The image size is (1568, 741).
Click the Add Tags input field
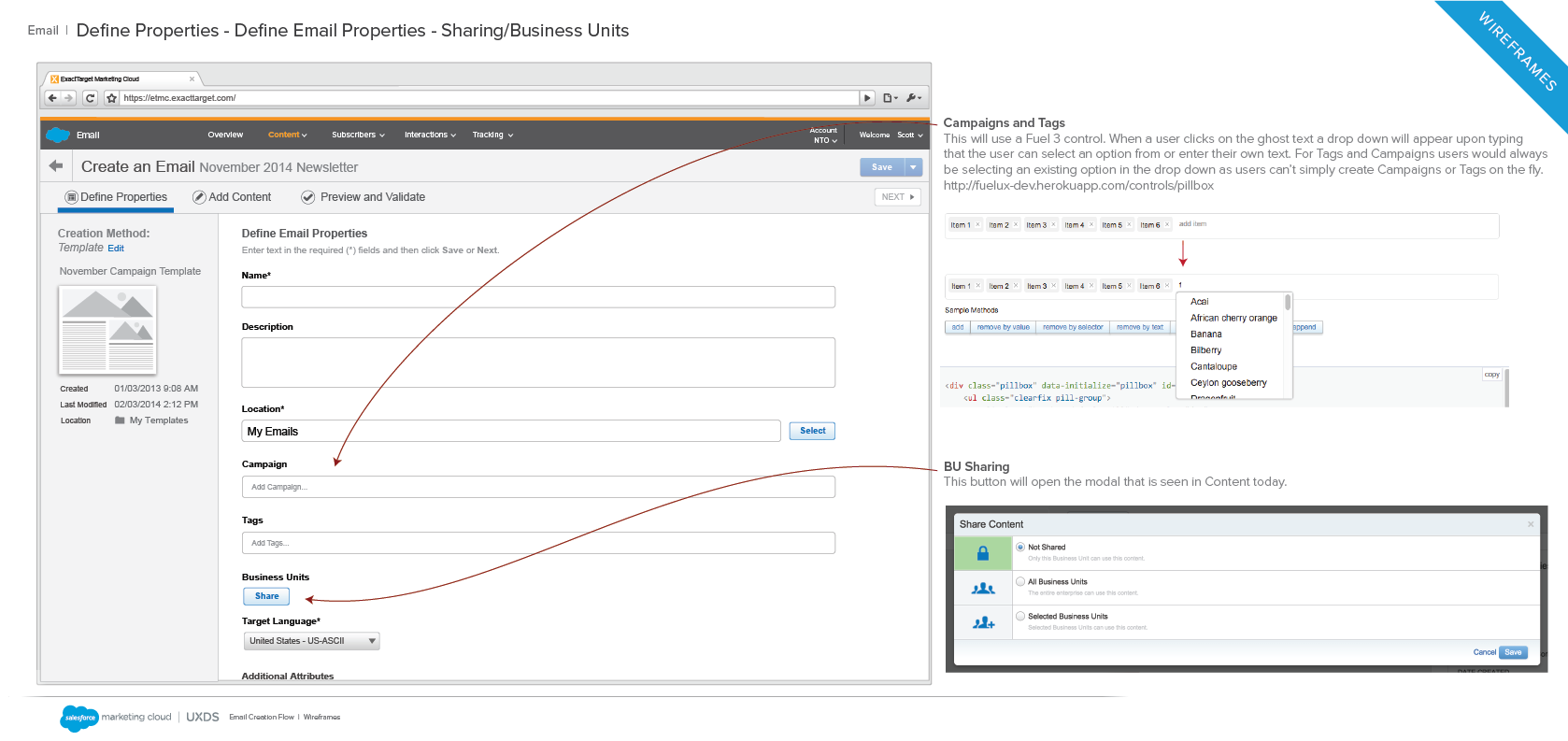[x=538, y=543]
